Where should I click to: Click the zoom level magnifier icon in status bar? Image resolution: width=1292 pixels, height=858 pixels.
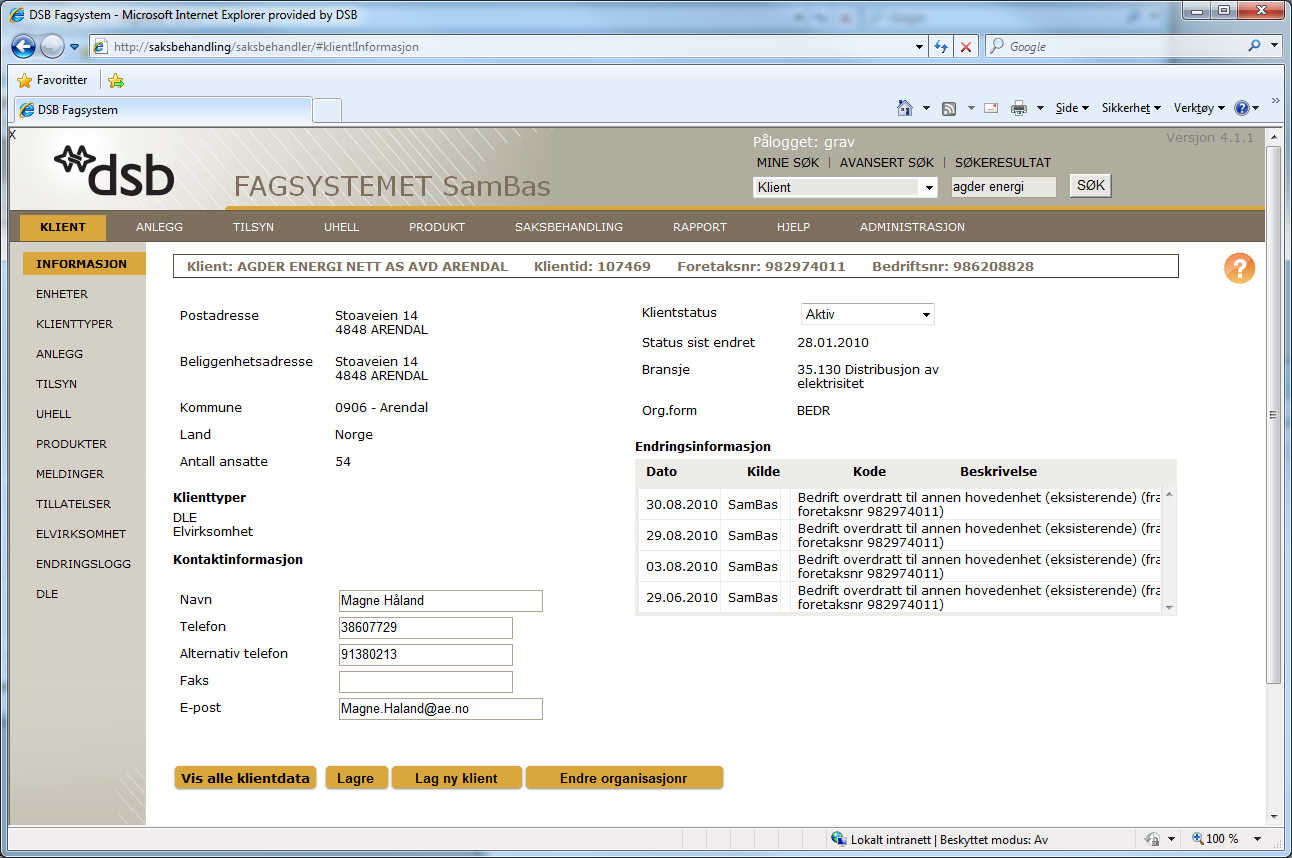tap(1198, 839)
